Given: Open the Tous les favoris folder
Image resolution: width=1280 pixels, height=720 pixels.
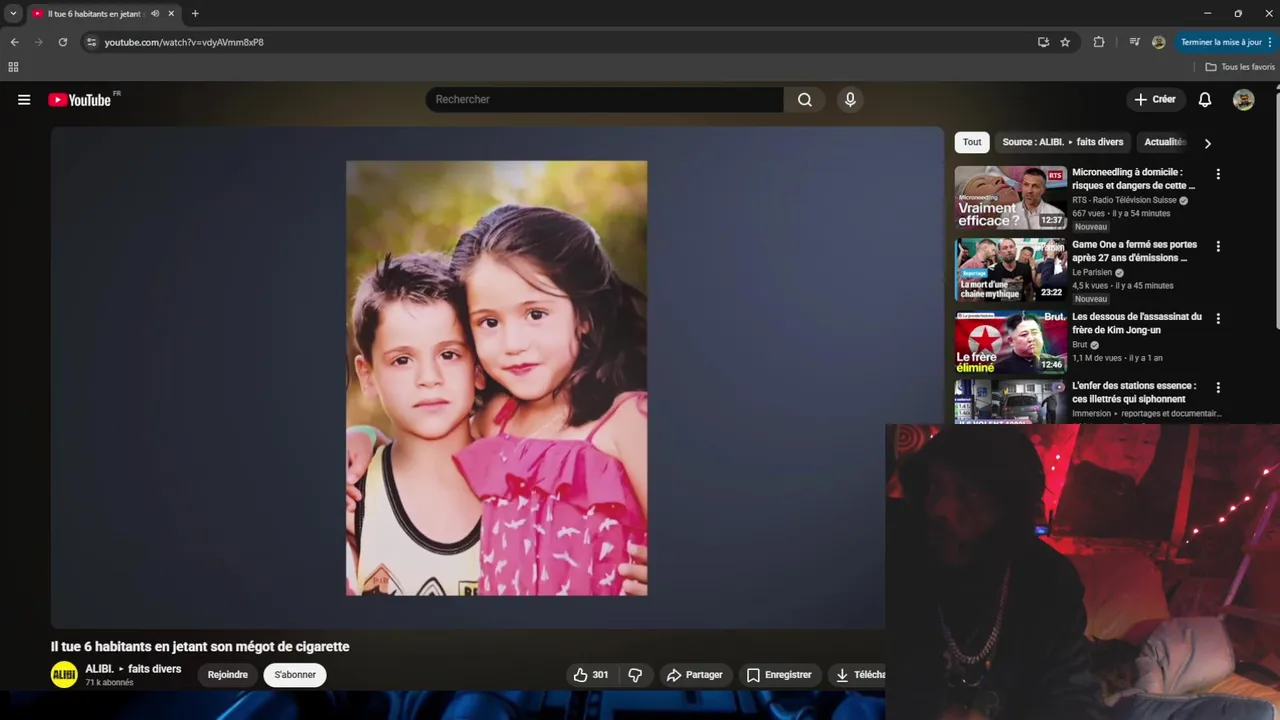Looking at the screenshot, I should tap(1240, 67).
